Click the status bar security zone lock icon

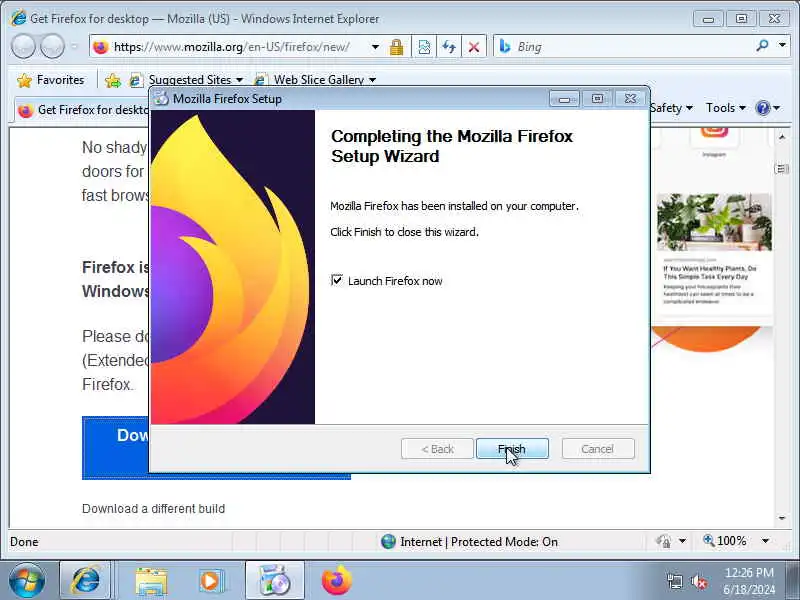pos(664,541)
